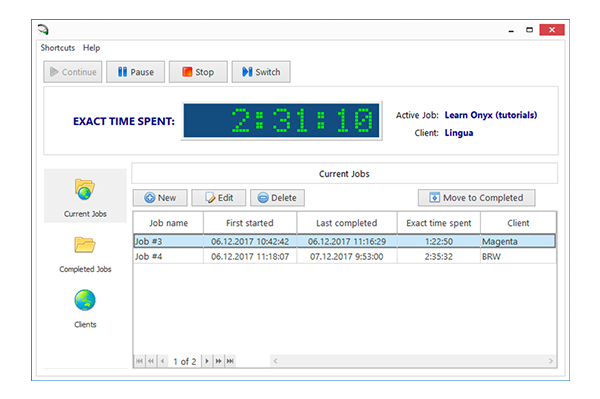Select the Job #4 row

pyautogui.click(x=344, y=256)
